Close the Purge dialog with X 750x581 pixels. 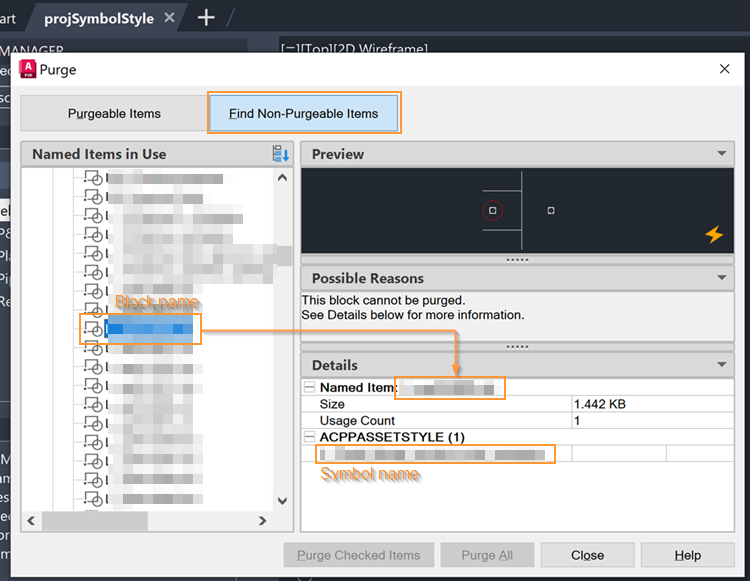click(x=725, y=69)
